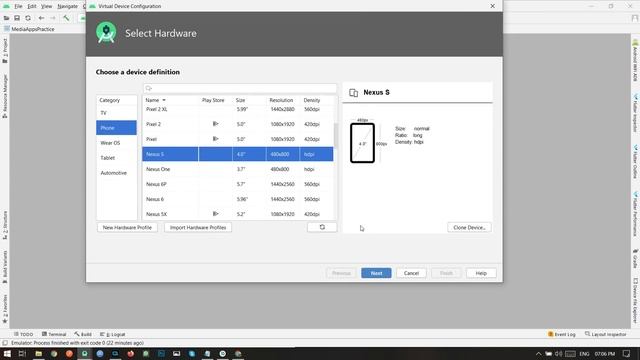Focus the device search input field
The image size is (640, 360).
[x=240, y=88]
